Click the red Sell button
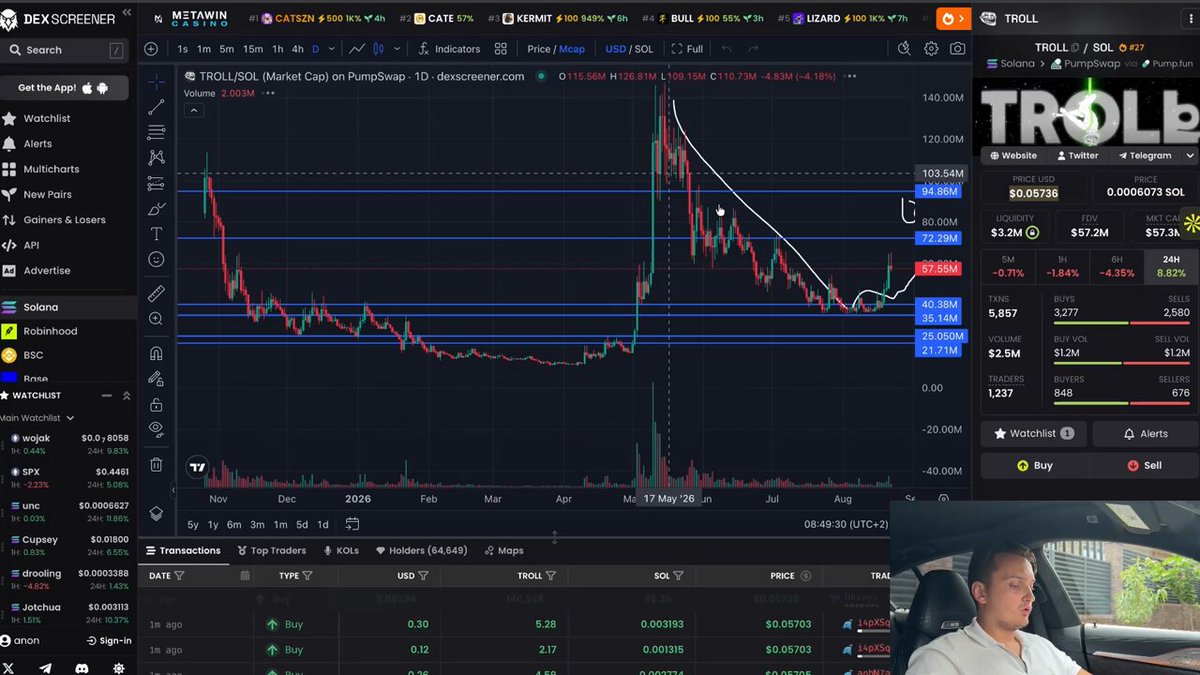Image resolution: width=1200 pixels, height=675 pixels. (x=1144, y=466)
